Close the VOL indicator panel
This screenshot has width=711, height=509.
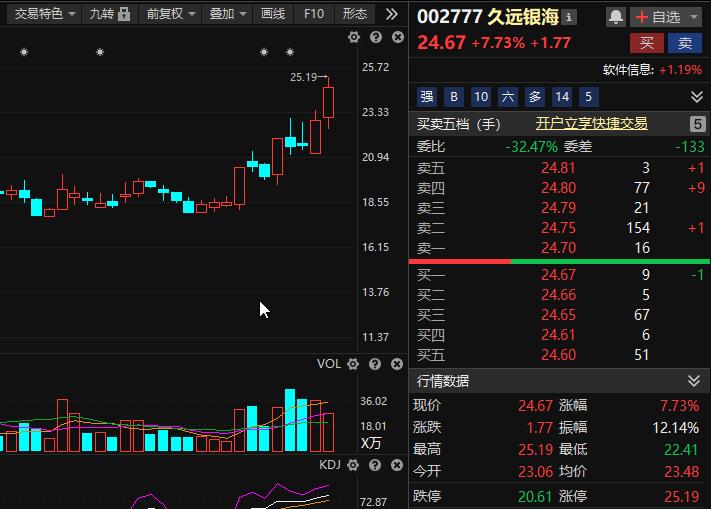coord(397,364)
